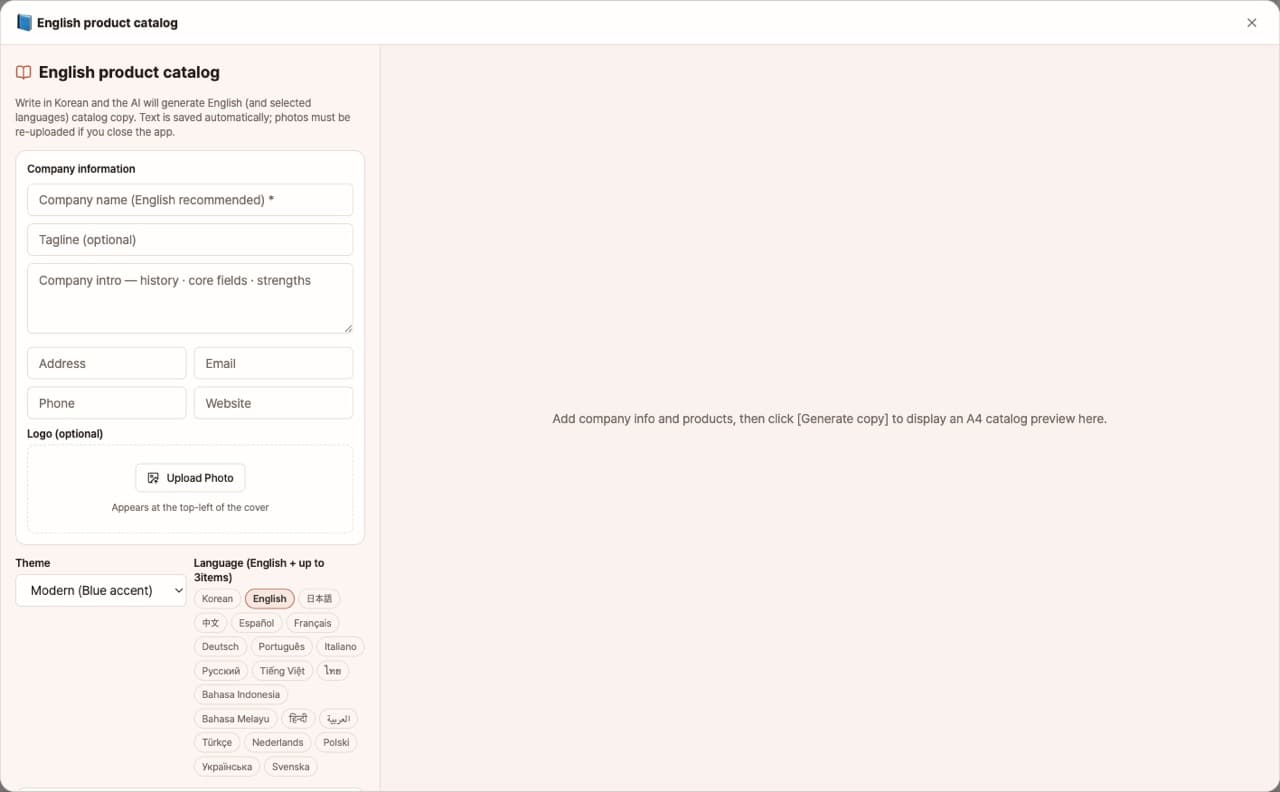Toggle the 中文 language chip
This screenshot has width=1280, height=792.
point(210,623)
